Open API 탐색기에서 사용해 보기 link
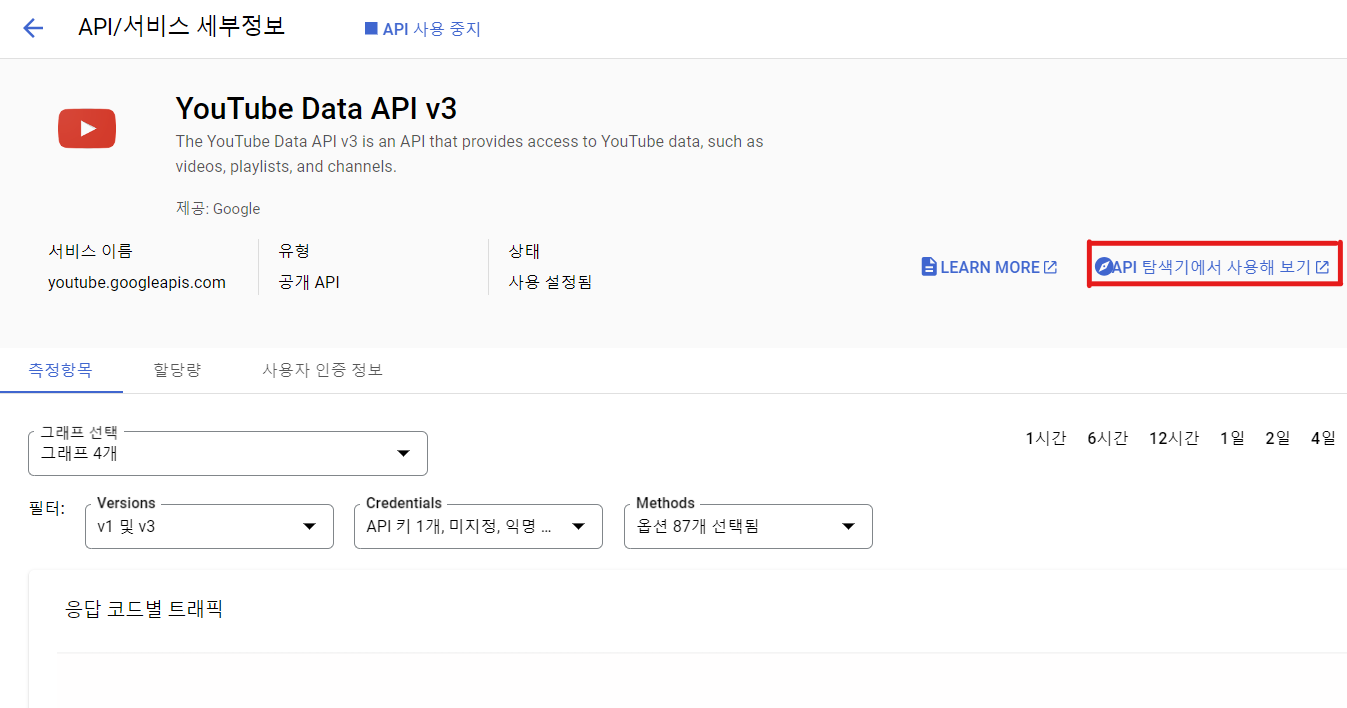The image size is (1347, 708). [x=1212, y=267]
